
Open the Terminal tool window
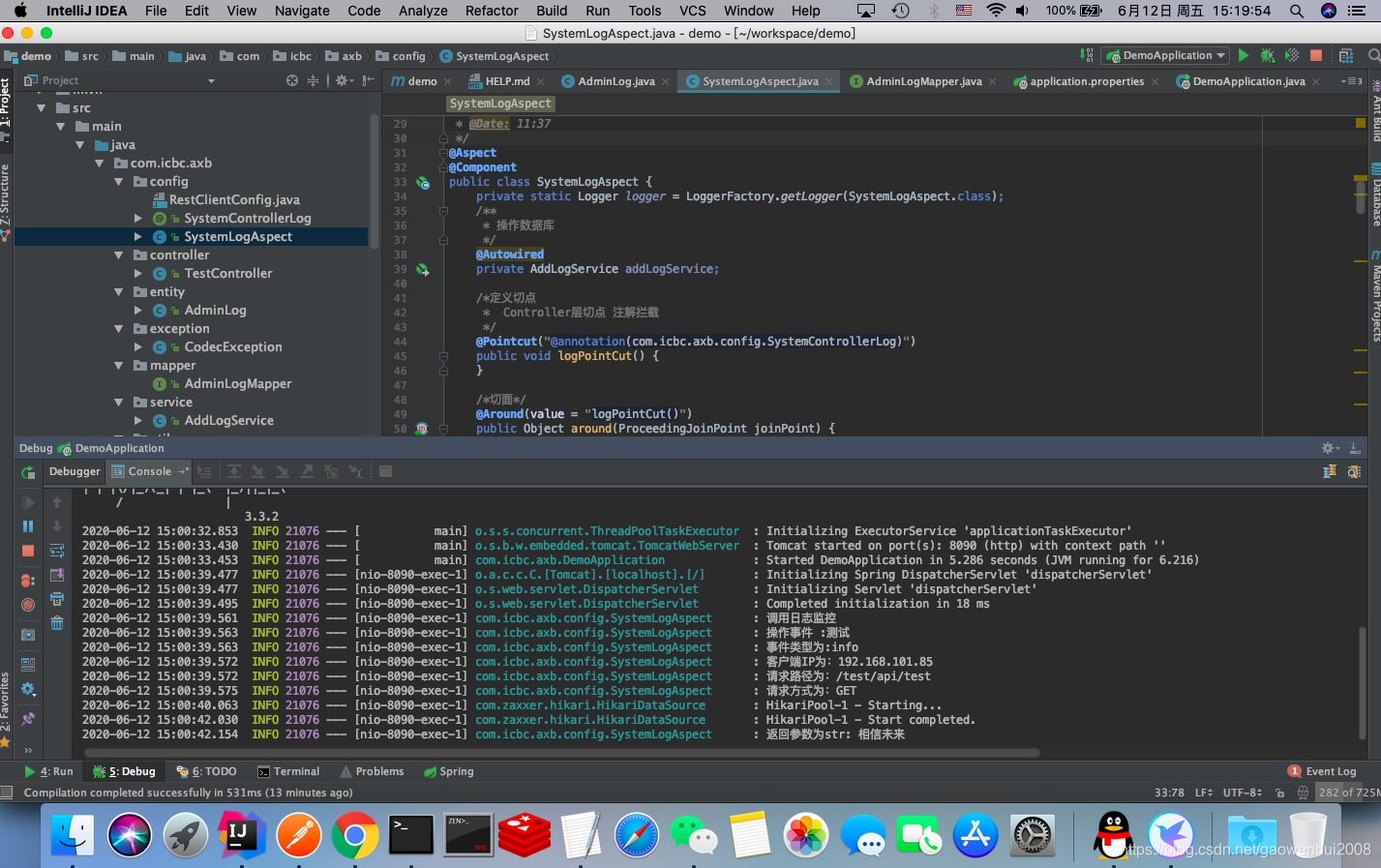pos(288,771)
